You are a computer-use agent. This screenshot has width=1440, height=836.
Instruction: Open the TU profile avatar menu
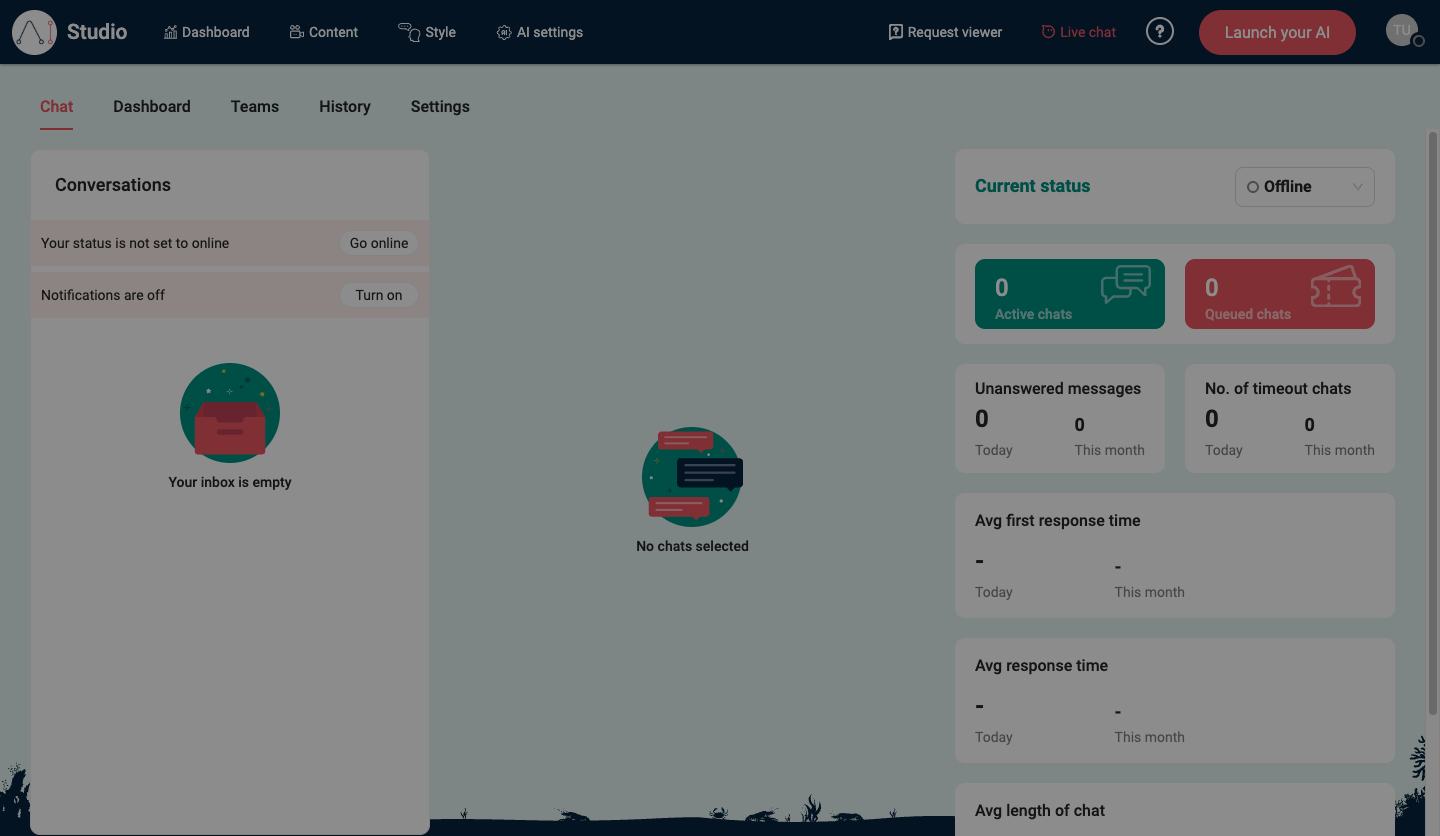click(x=1402, y=29)
